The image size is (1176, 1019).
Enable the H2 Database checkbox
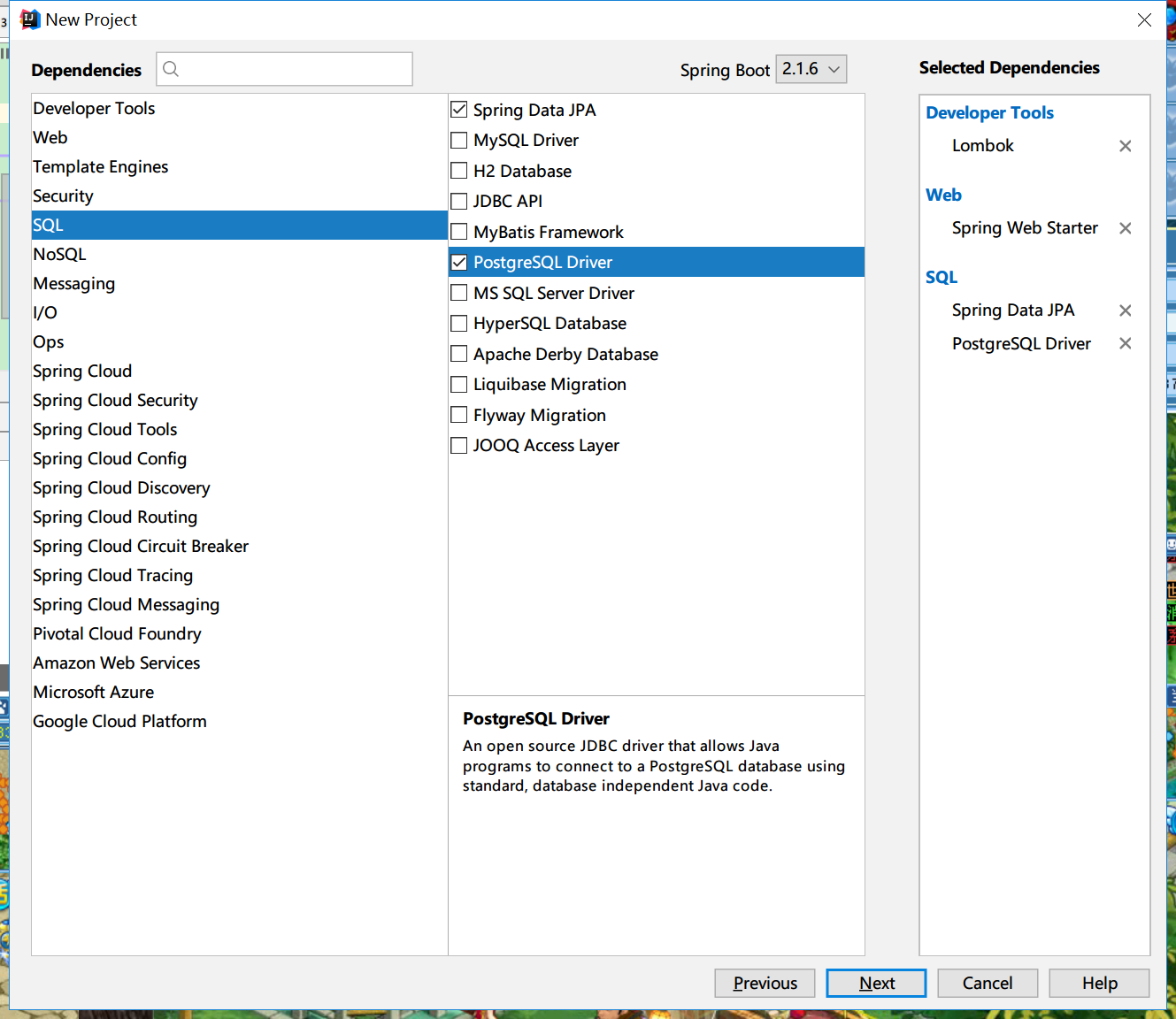[x=458, y=171]
